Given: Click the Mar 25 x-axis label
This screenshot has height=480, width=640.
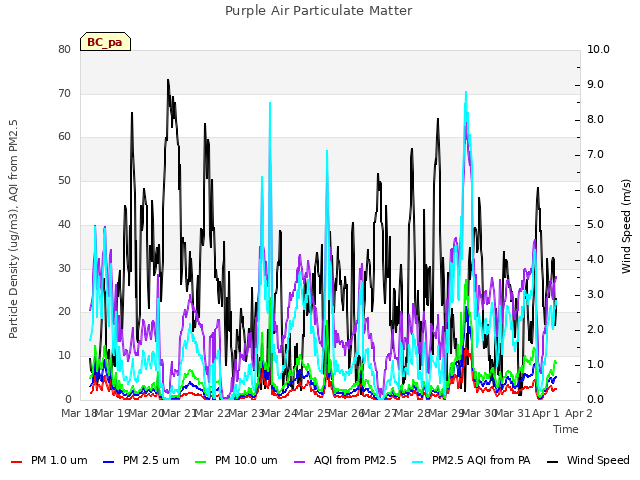Looking at the screenshot, I should tap(312, 413).
